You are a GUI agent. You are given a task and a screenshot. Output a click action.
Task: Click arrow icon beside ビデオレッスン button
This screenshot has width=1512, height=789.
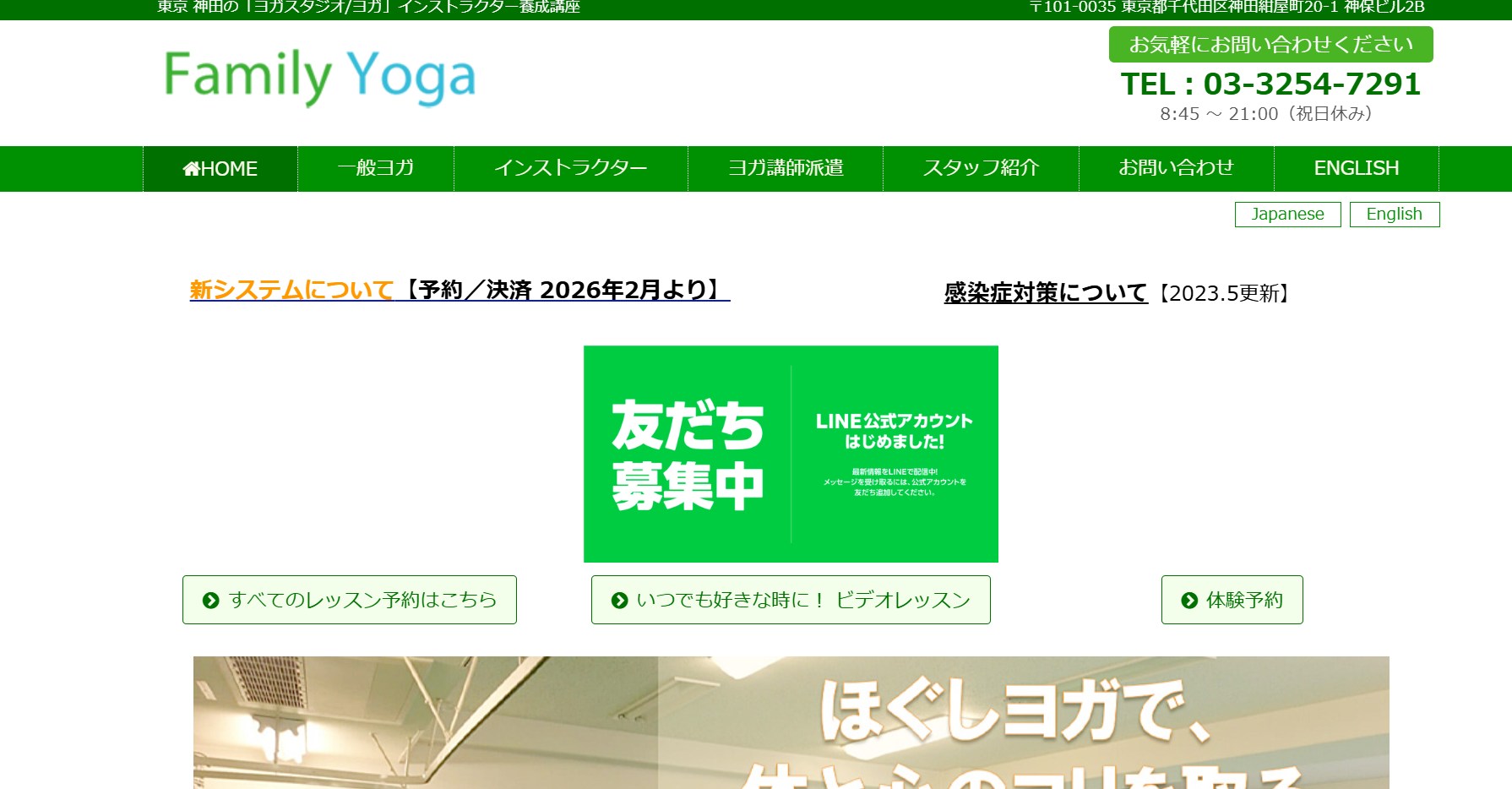tap(619, 601)
